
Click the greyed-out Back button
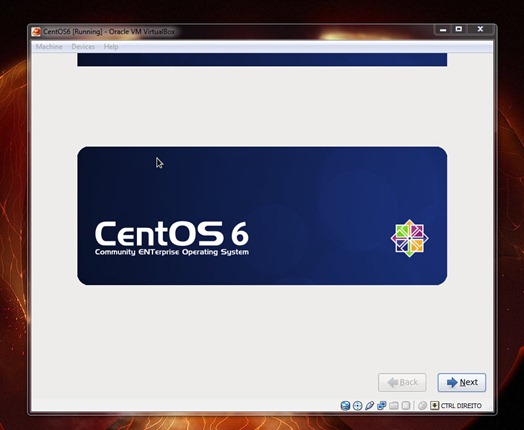pos(402,382)
